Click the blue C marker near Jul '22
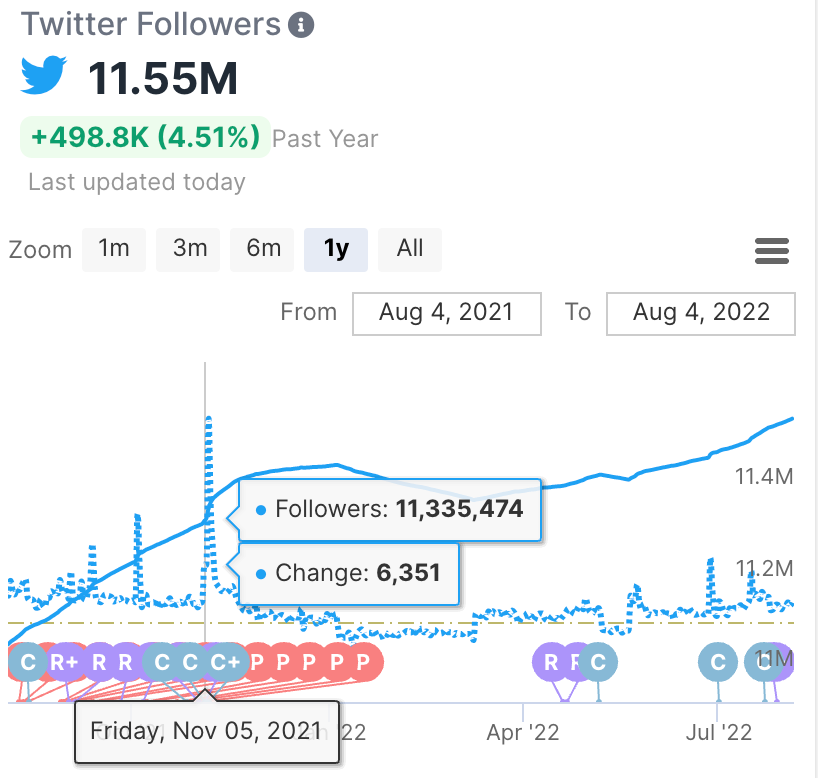The width and height of the screenshot is (818, 778). (717, 662)
